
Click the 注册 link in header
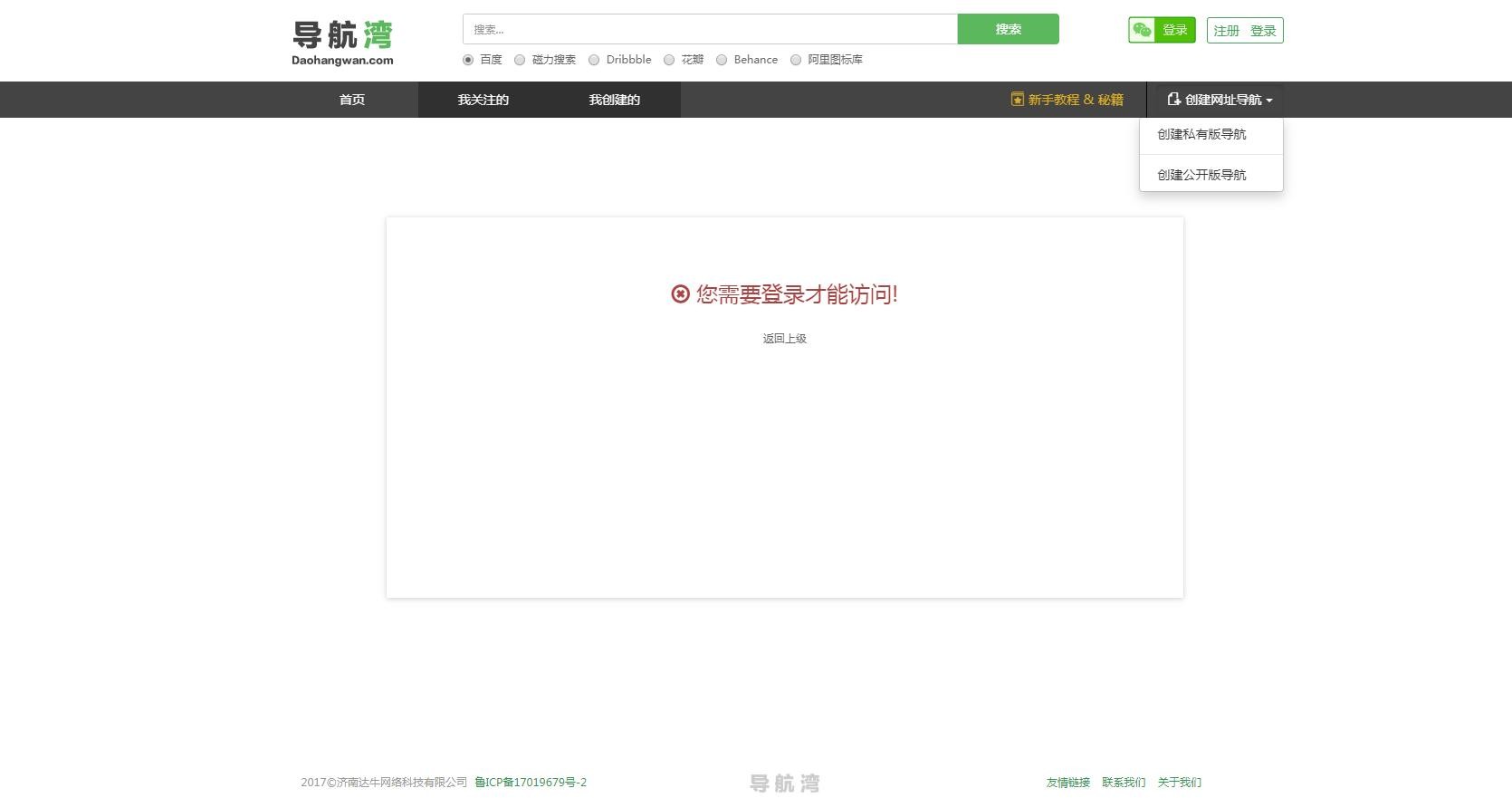(1226, 31)
